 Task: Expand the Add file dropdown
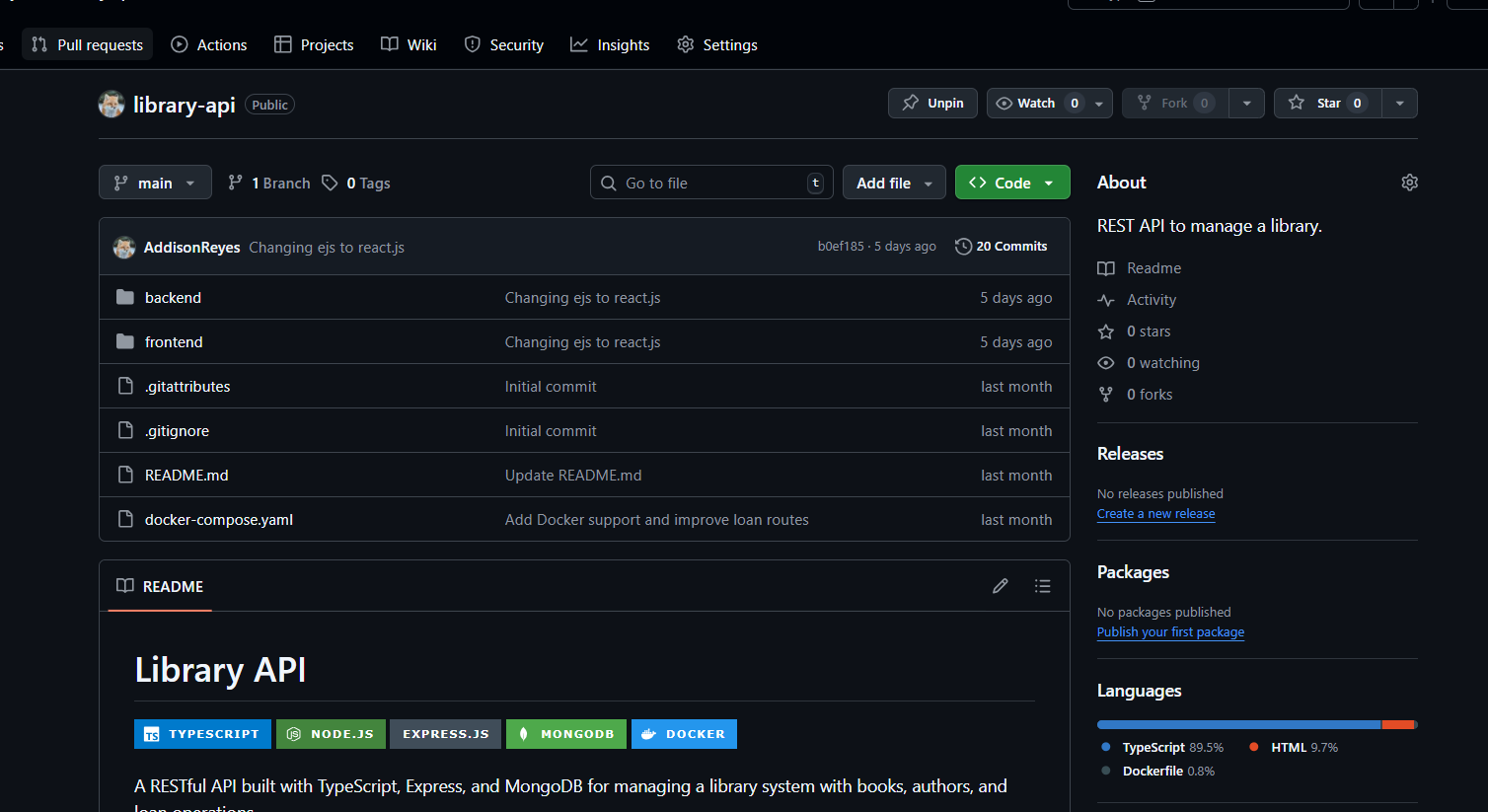894,182
